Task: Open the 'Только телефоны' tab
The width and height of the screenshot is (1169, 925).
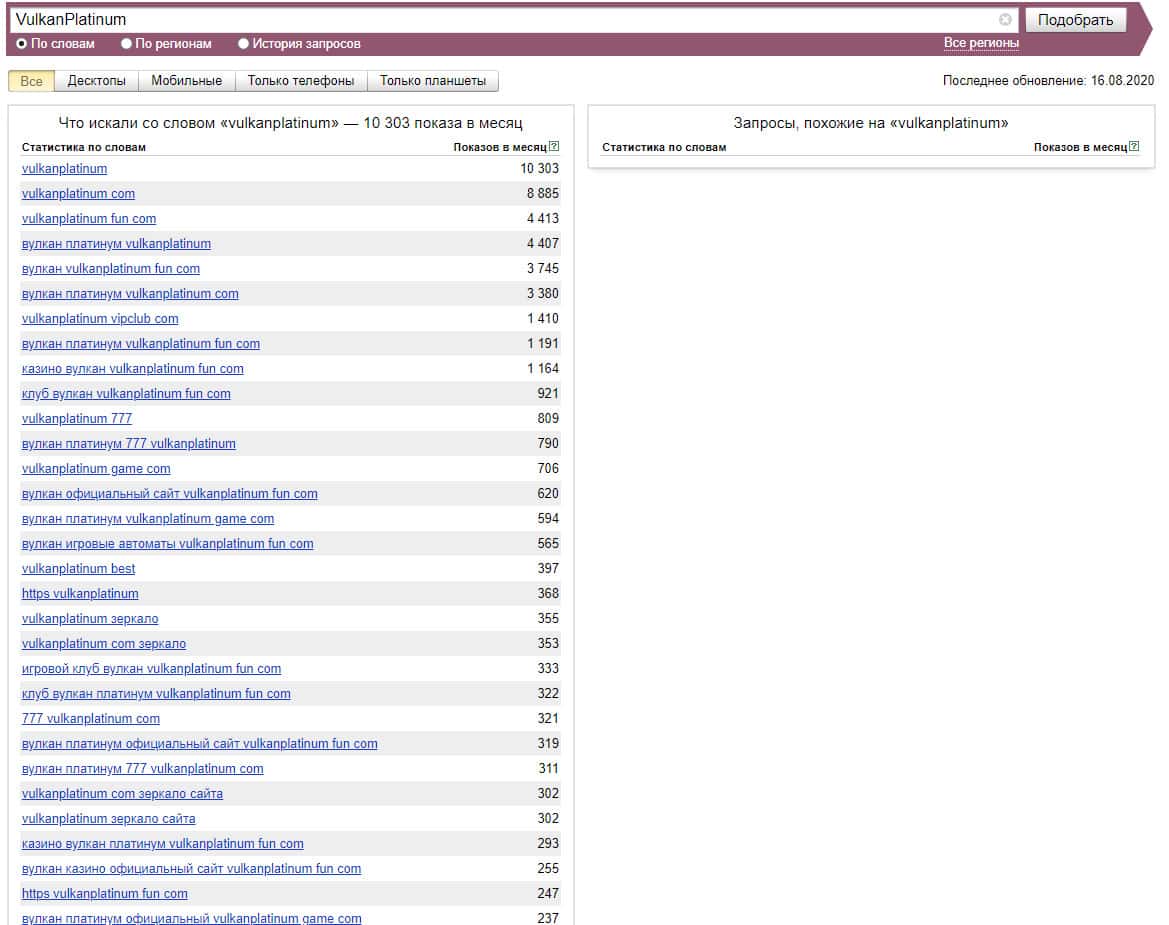Action: (x=301, y=81)
